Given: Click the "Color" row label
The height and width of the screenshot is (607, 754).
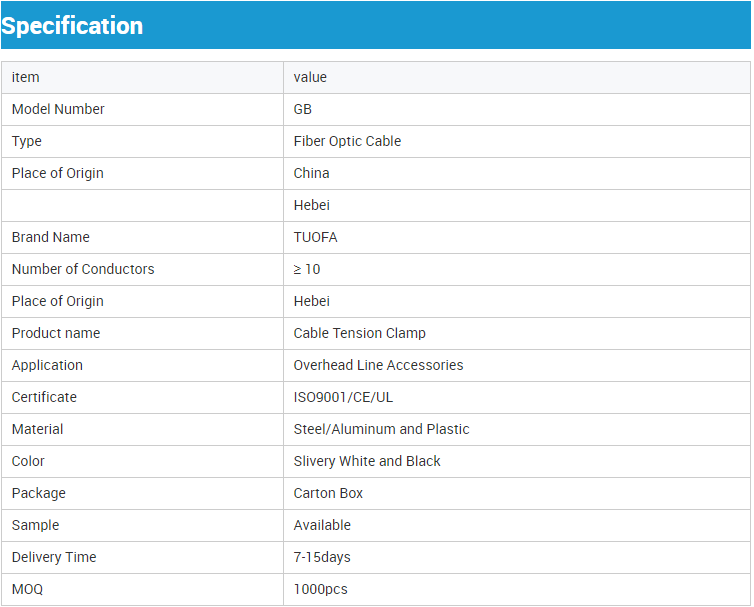Looking at the screenshot, I should [28, 461].
